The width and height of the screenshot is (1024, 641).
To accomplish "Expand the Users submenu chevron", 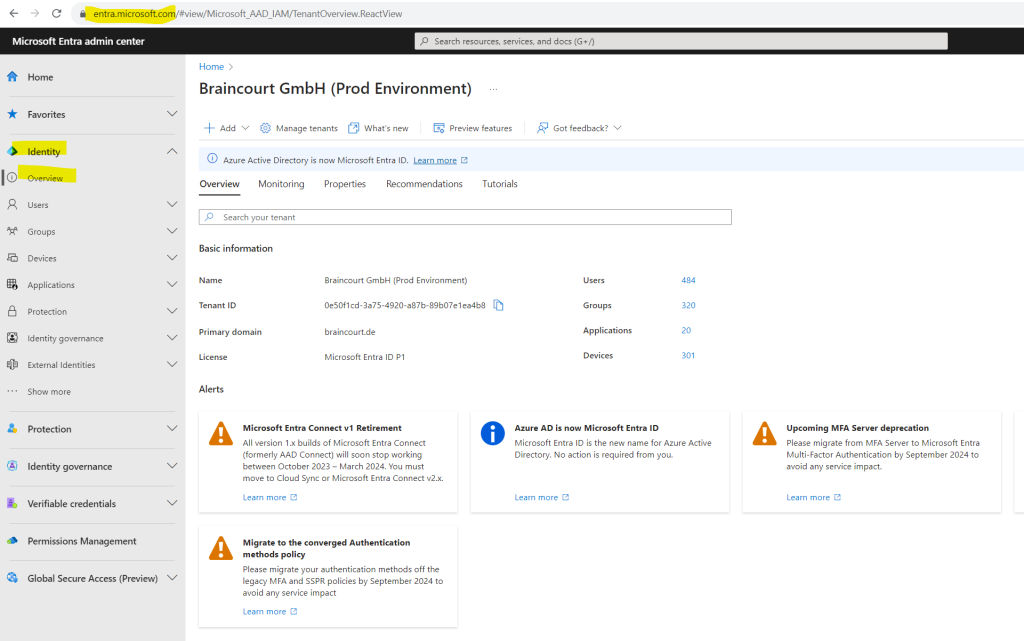I will coord(172,204).
